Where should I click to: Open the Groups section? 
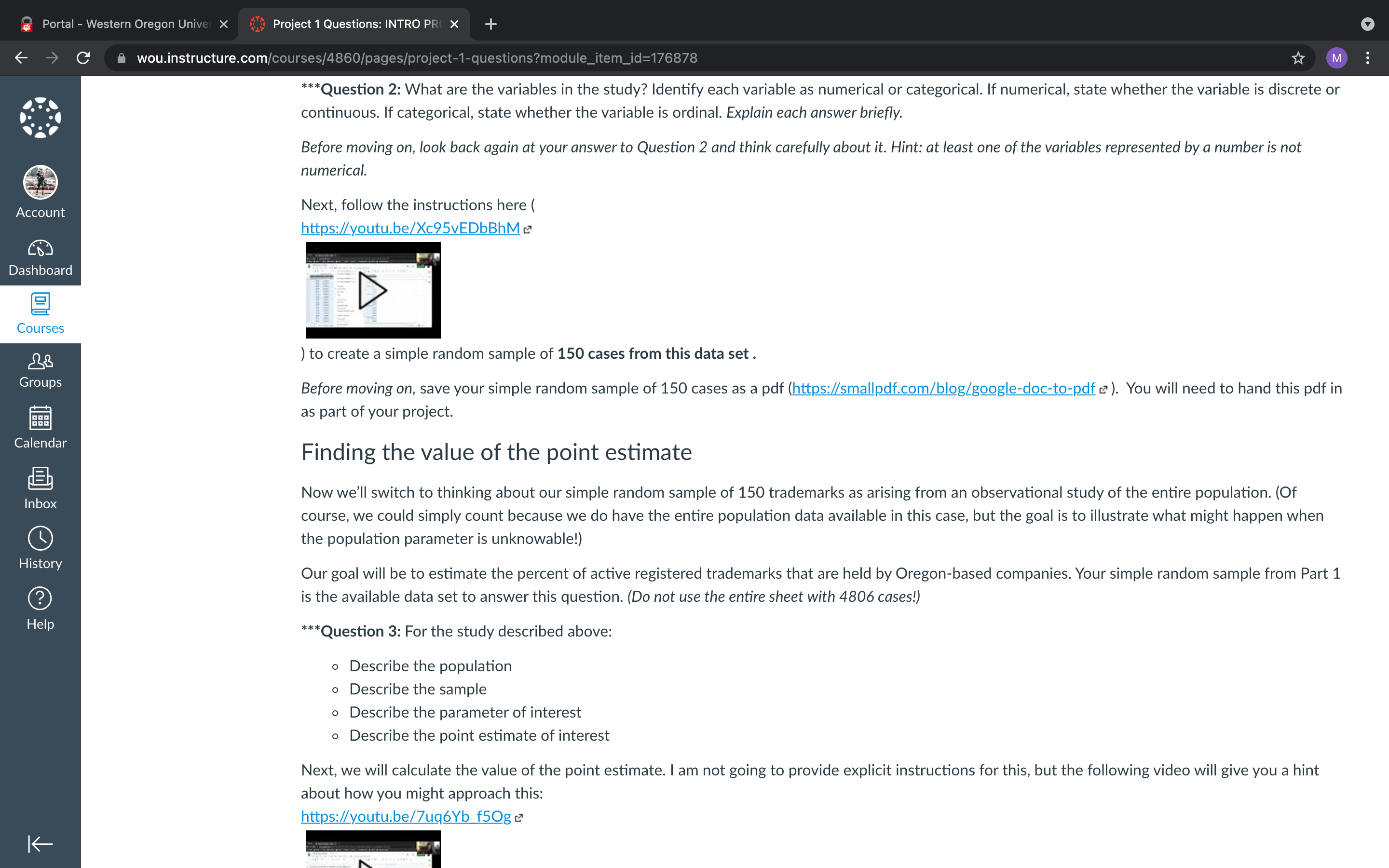pos(40,371)
